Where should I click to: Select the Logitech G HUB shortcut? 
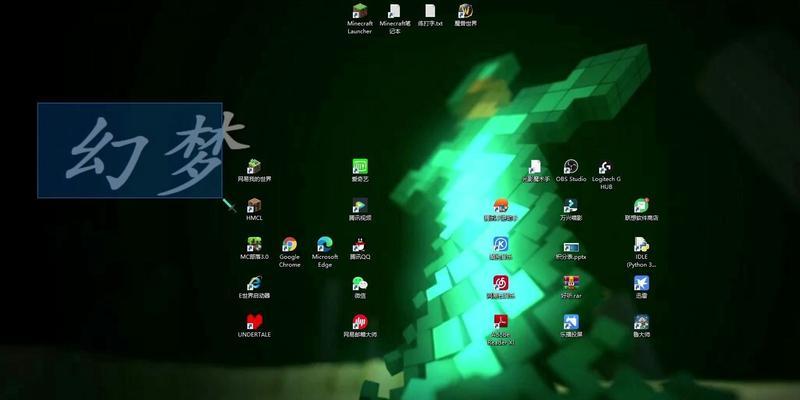[606, 174]
